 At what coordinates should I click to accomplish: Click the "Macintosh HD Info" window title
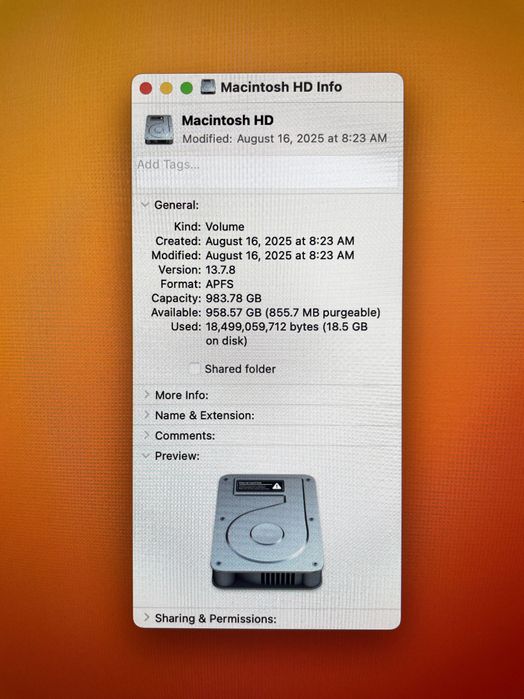(281, 87)
